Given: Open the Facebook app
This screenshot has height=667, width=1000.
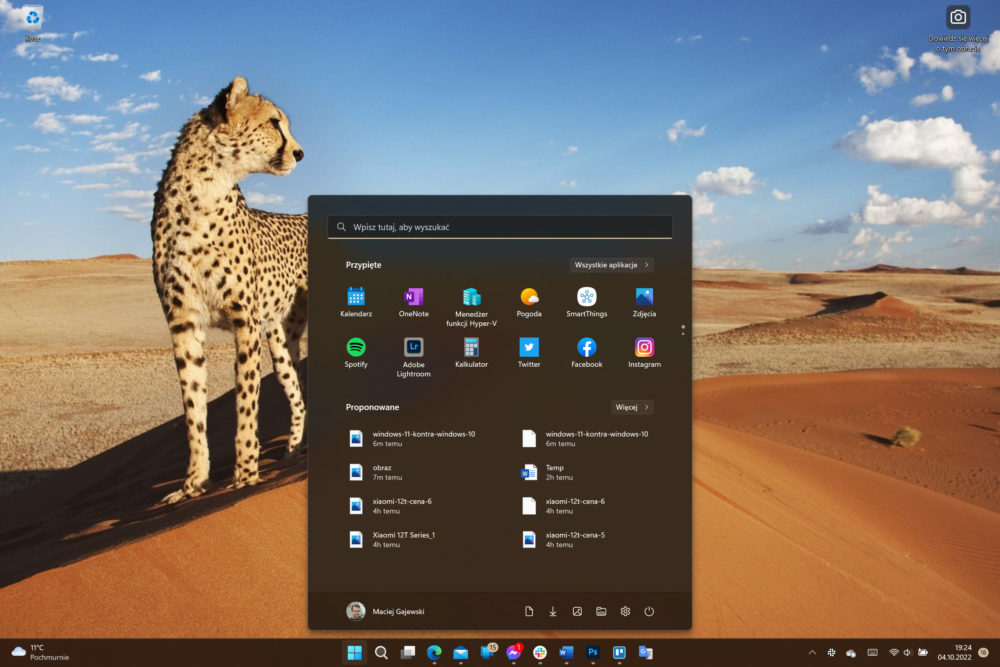Looking at the screenshot, I should click(x=587, y=353).
